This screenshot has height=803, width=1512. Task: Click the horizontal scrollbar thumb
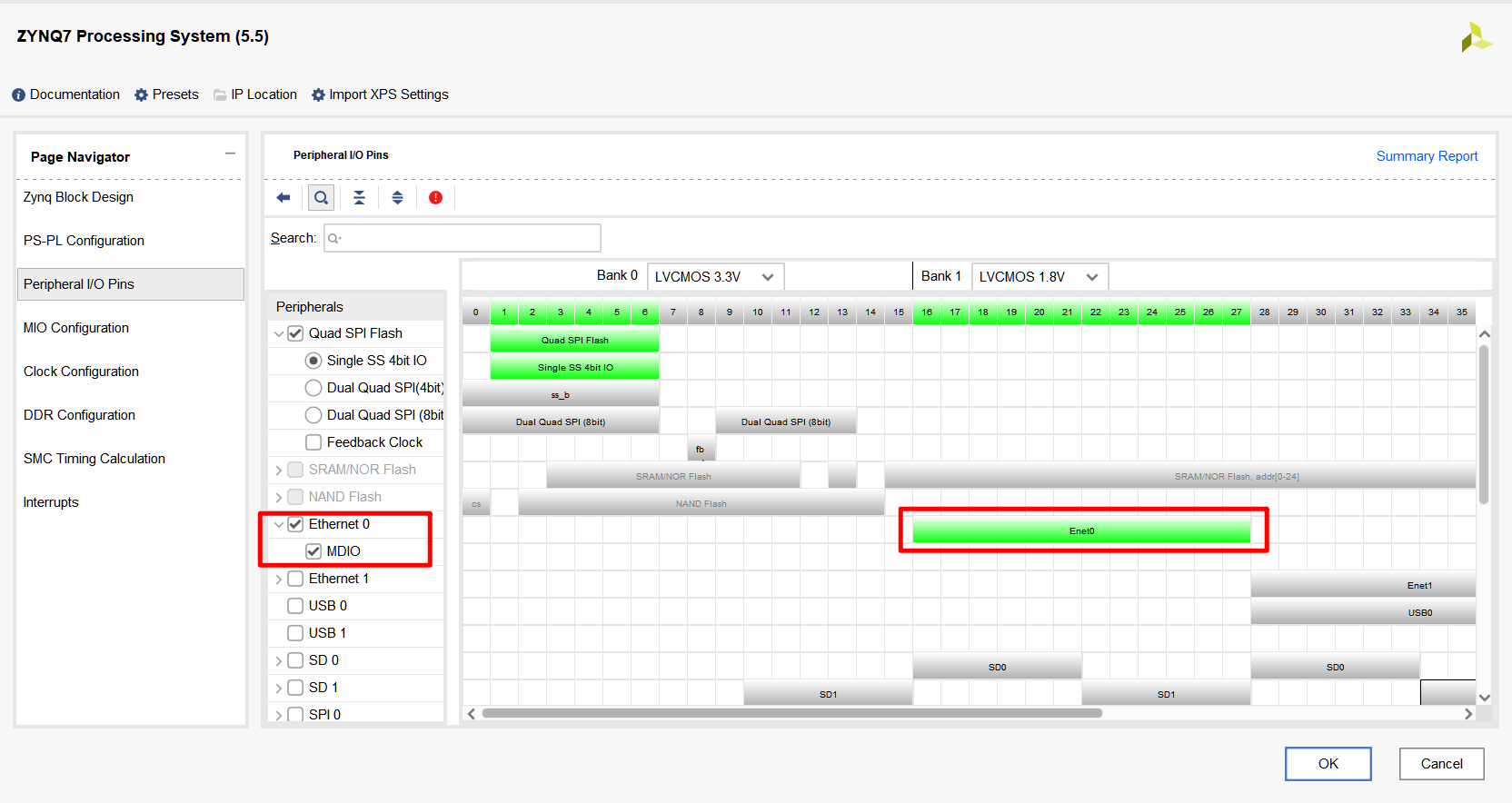pos(792,713)
